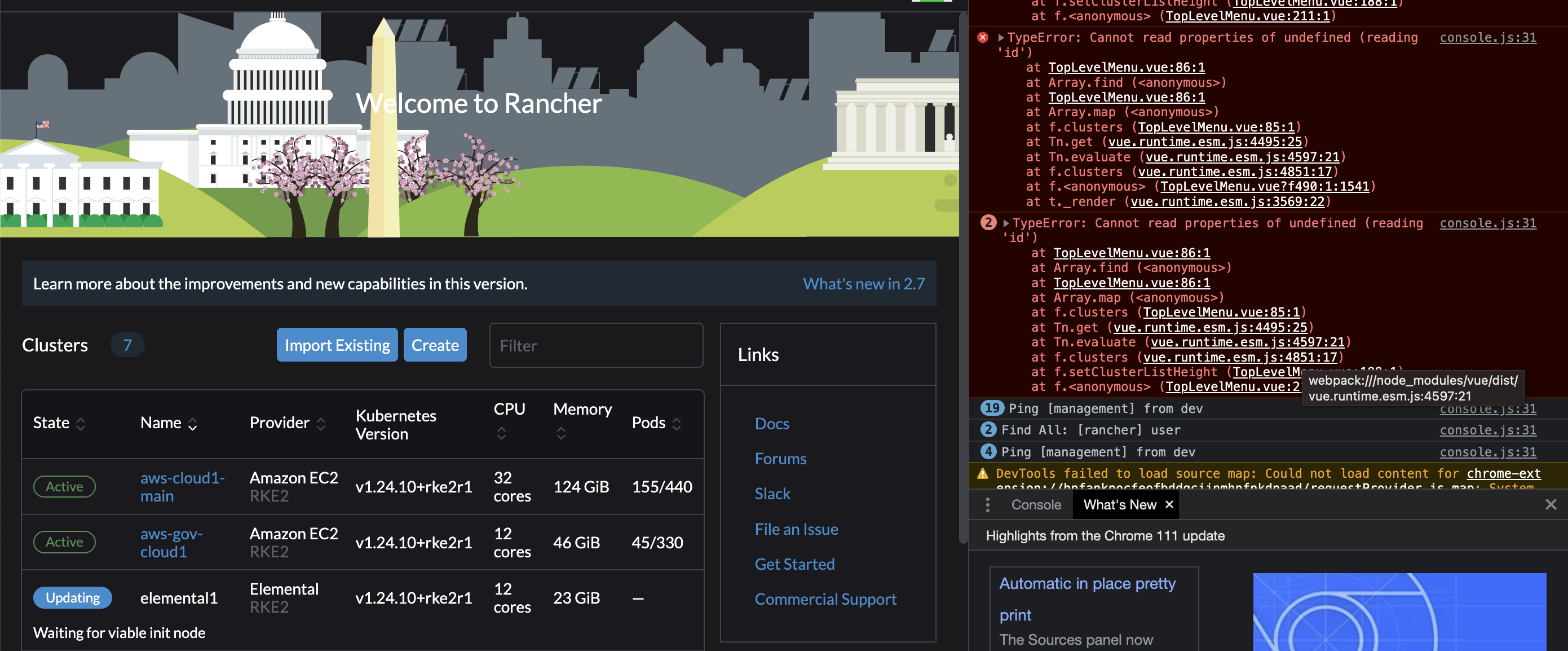The image size is (1568, 651).
Task: Click the warning triangle on the source map message
Action: click(983, 473)
